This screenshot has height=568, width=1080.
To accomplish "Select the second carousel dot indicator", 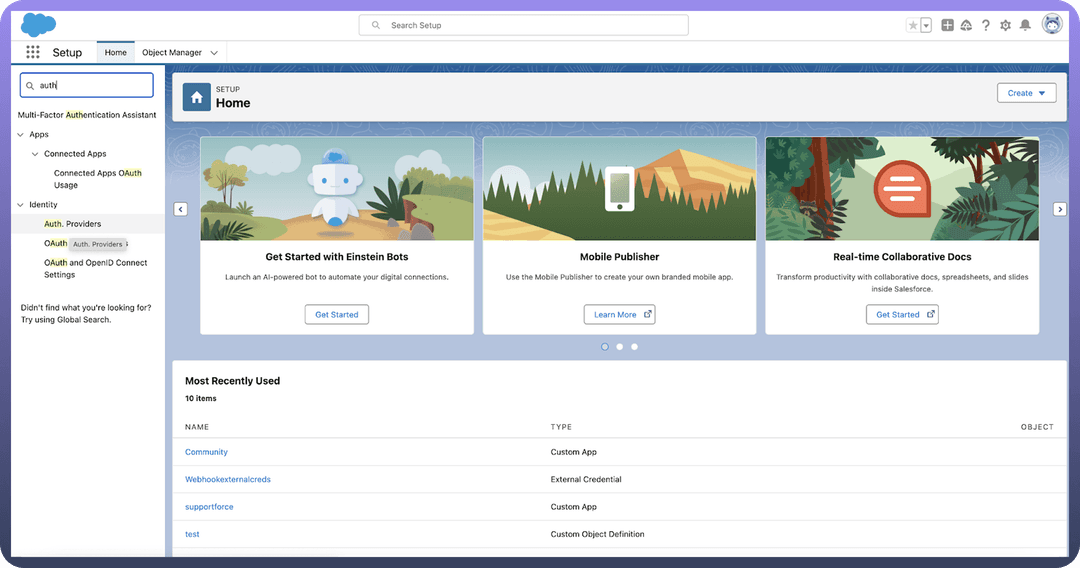I will point(620,347).
